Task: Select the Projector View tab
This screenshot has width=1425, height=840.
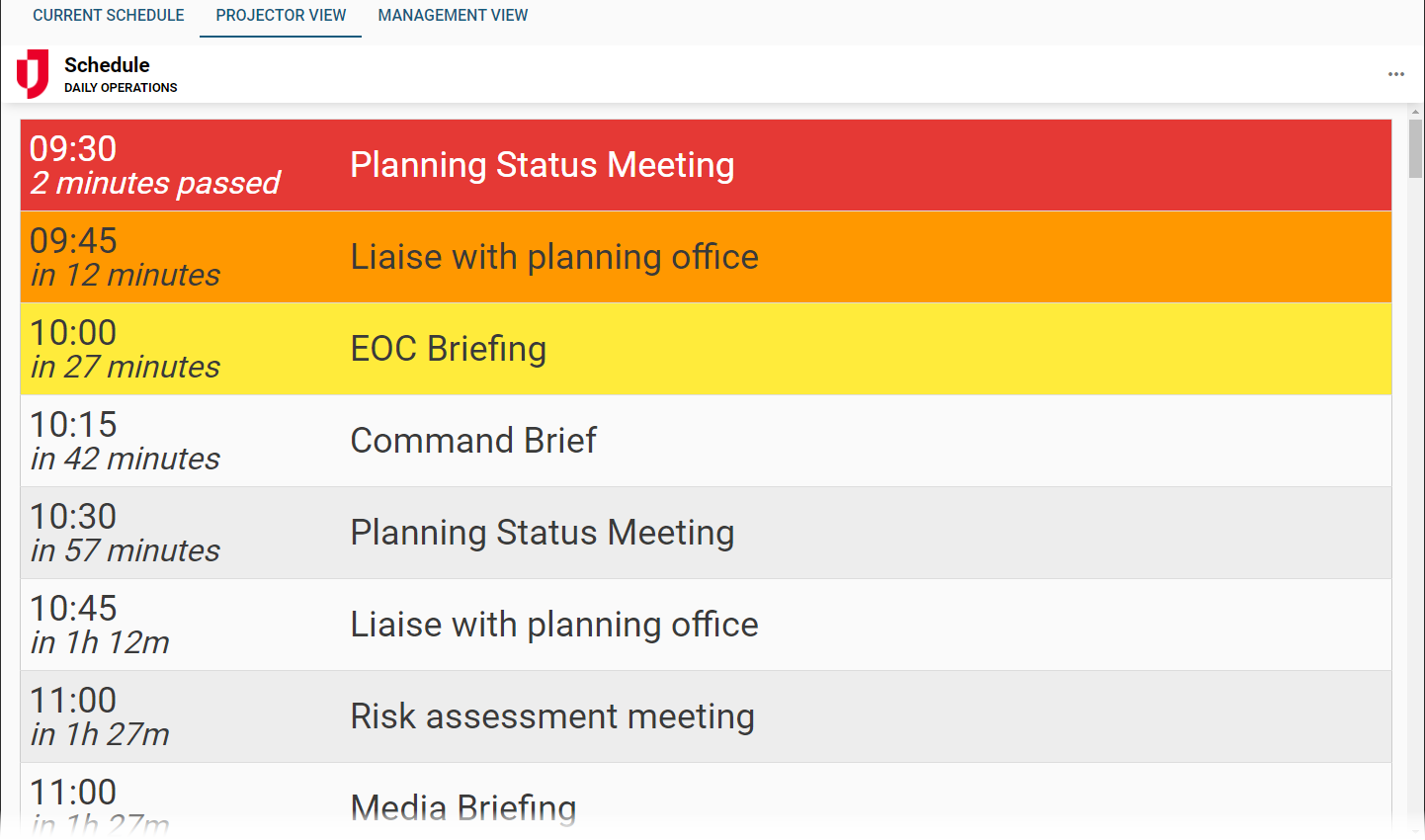Action: point(281,16)
